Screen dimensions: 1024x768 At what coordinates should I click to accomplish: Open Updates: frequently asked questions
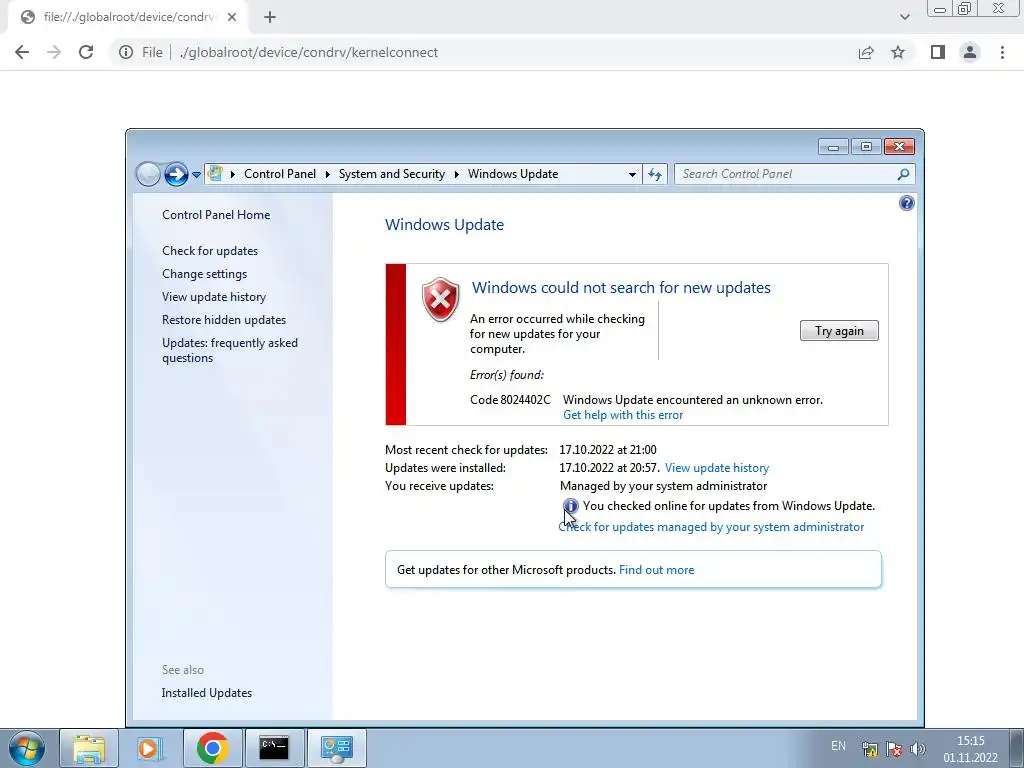[x=230, y=350]
